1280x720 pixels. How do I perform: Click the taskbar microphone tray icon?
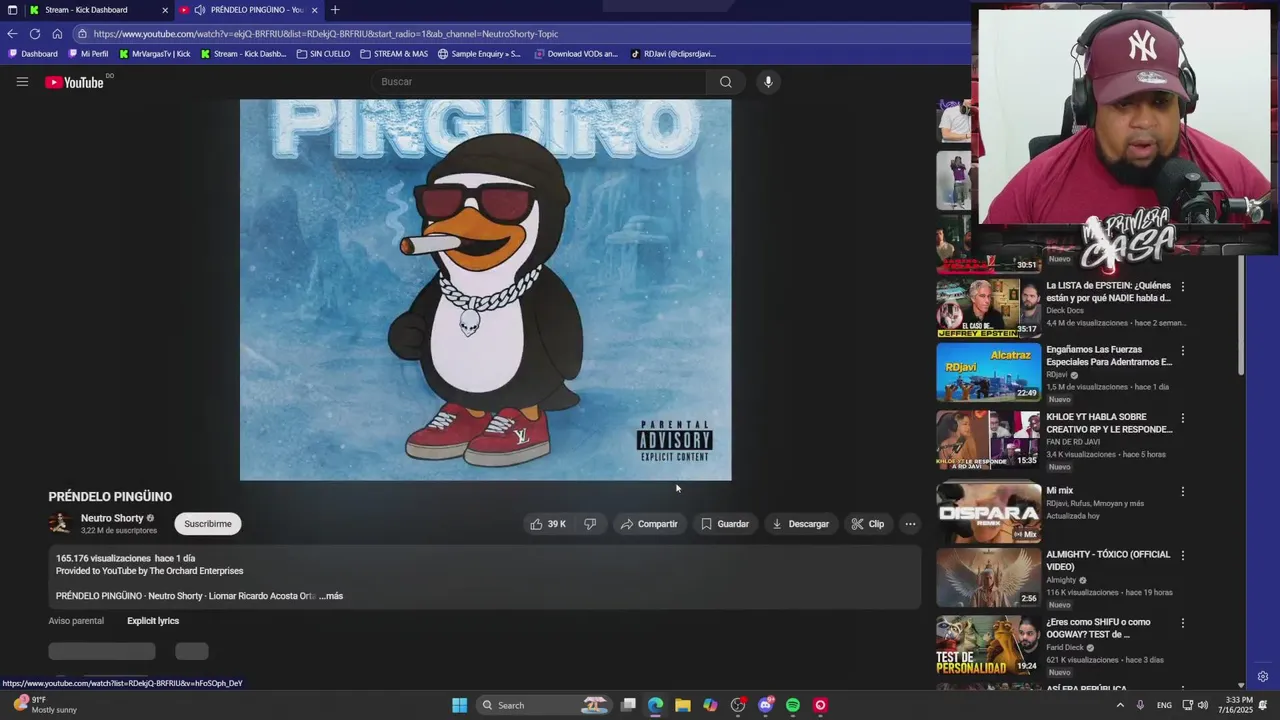pyautogui.click(x=1140, y=705)
